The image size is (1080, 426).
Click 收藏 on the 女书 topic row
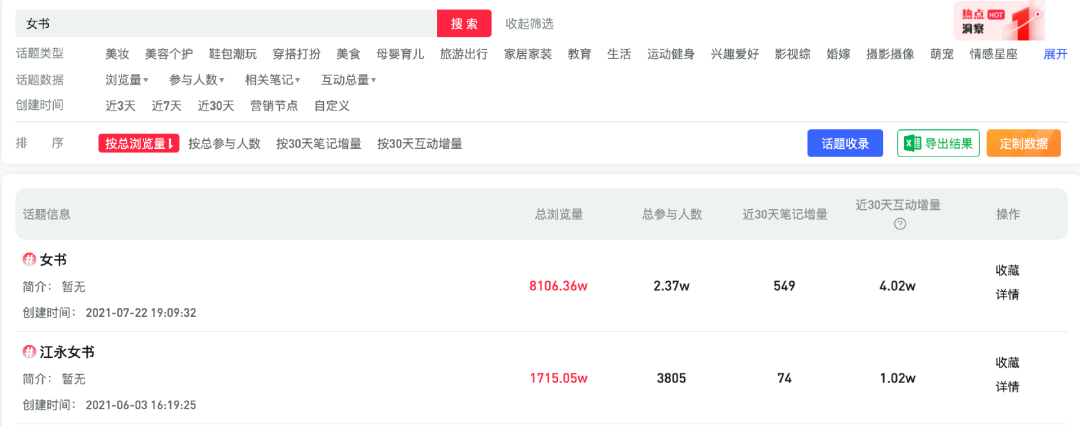click(x=1007, y=270)
